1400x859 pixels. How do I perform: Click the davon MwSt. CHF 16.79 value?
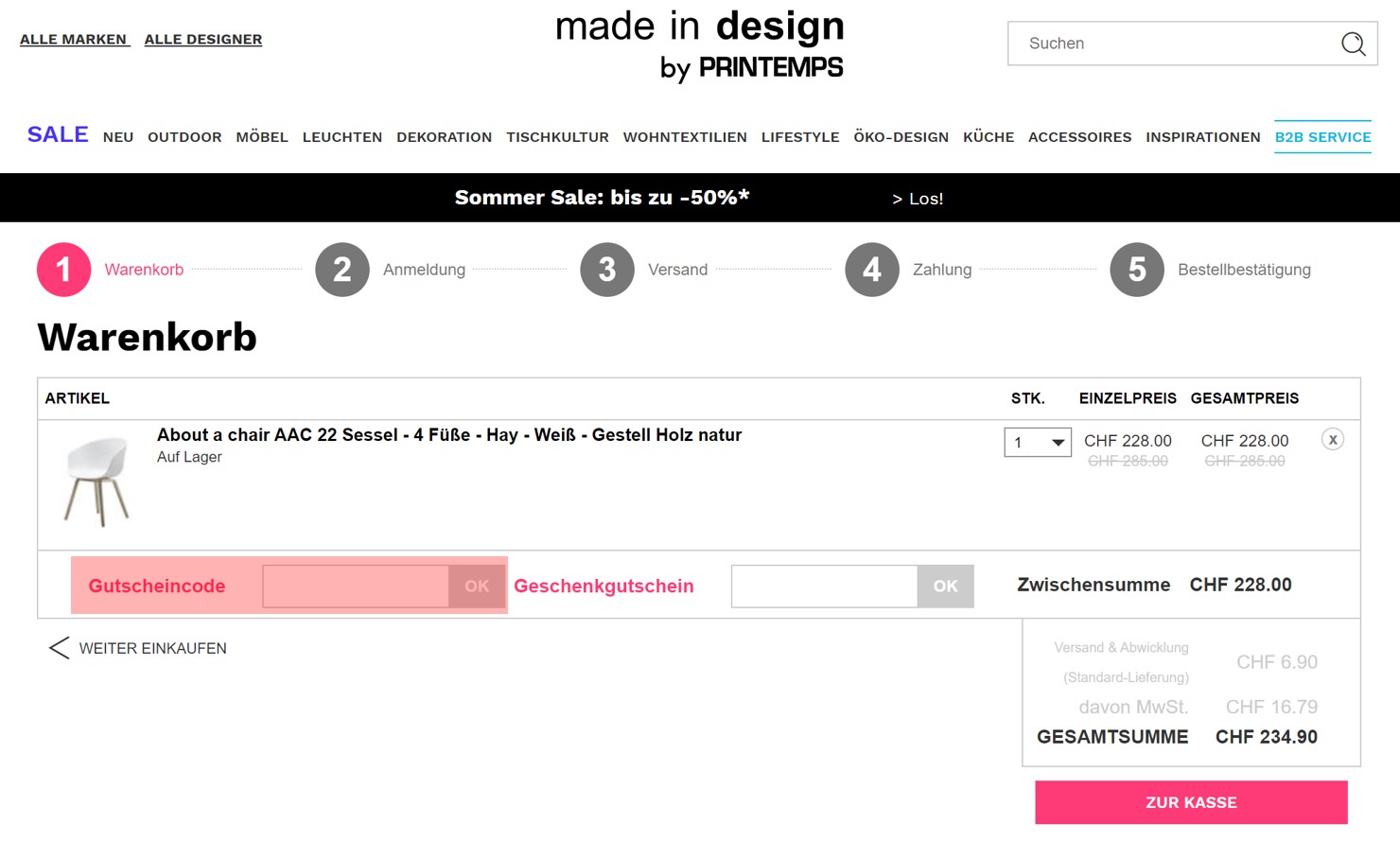[x=1271, y=707]
